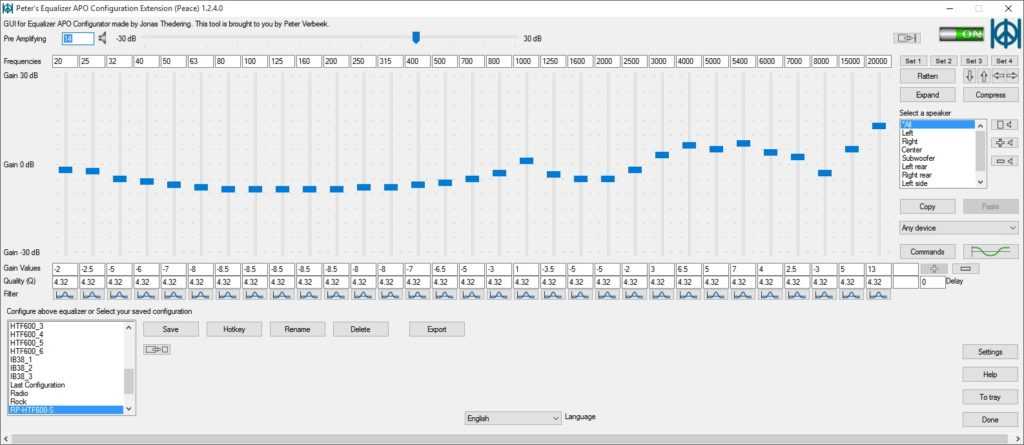Click the filter type icon under the 20000 Hz band
Viewport: 1024px width, 445px height.
[878, 295]
